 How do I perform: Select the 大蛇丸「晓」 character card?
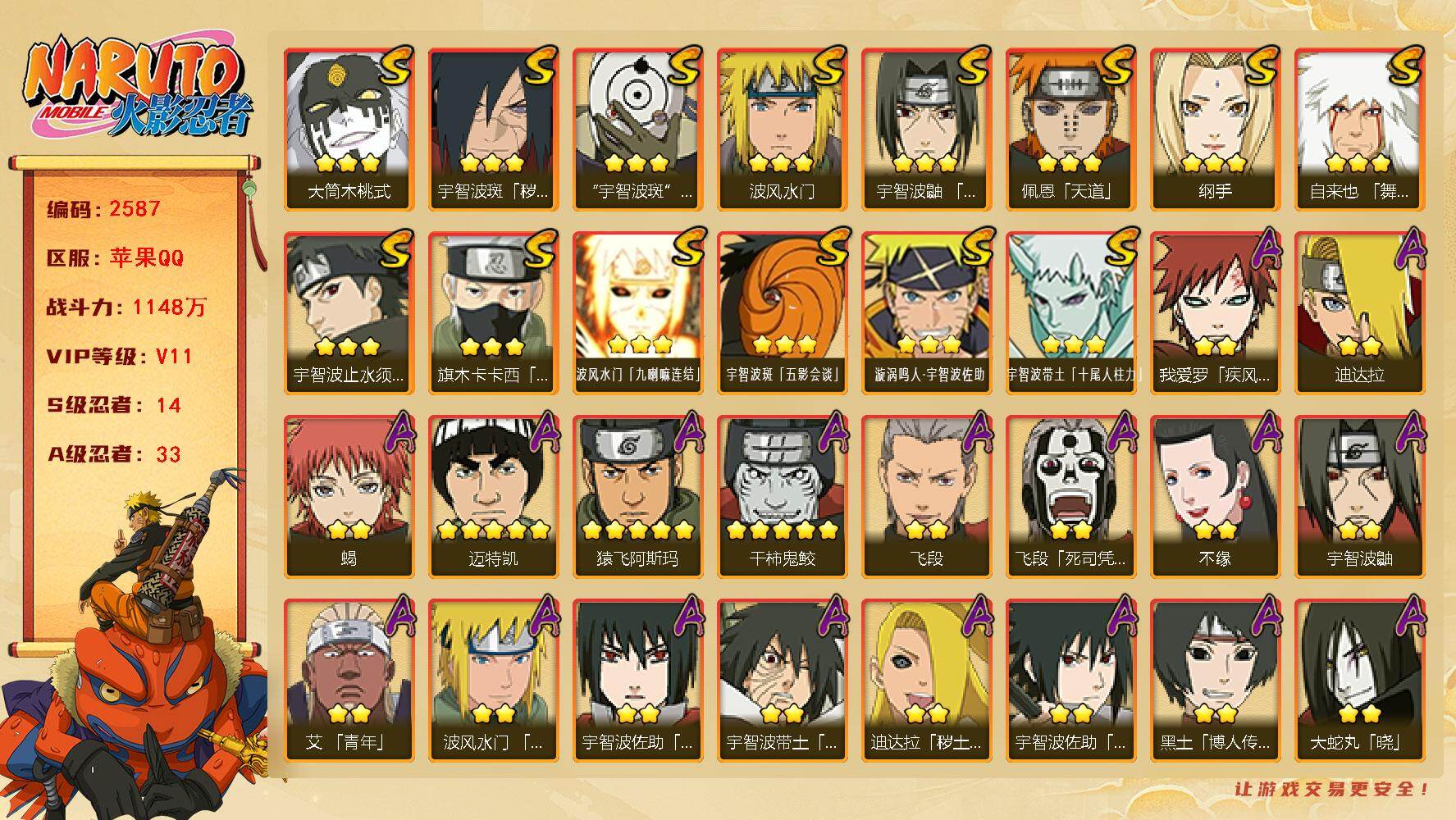(1359, 681)
